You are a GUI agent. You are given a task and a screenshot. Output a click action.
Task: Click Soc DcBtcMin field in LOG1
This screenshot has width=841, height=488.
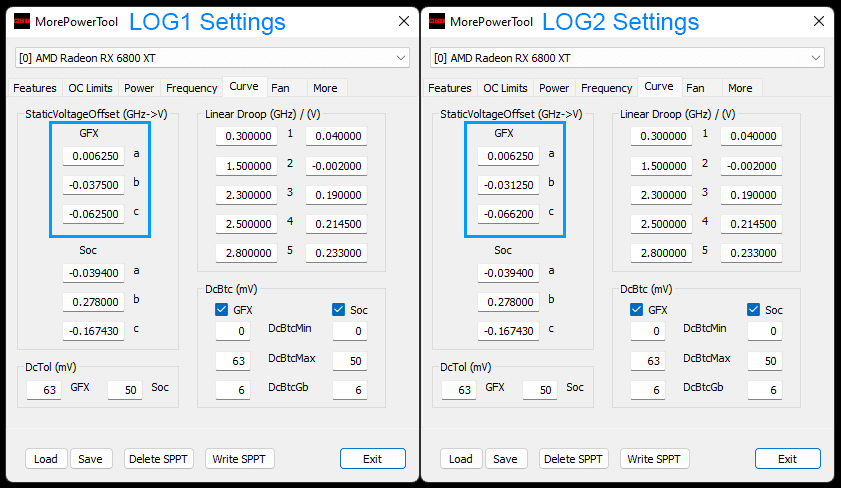350,331
